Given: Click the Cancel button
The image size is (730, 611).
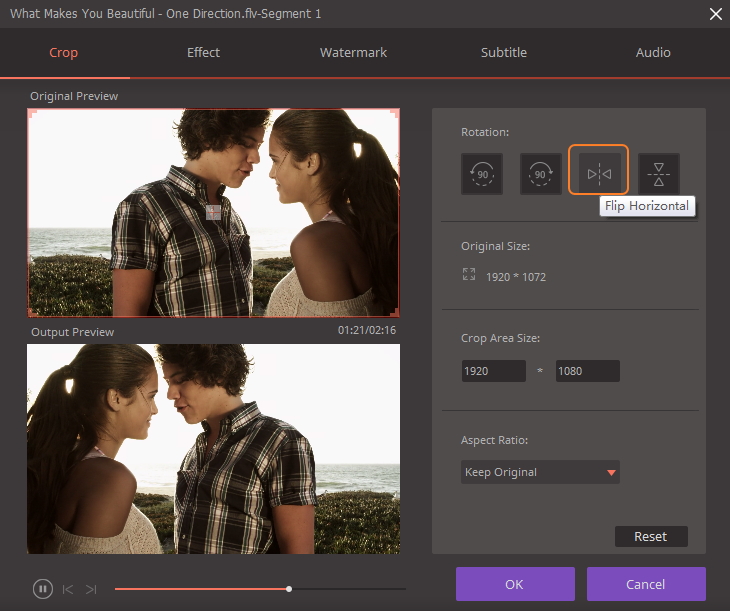Looking at the screenshot, I should 646,584.
